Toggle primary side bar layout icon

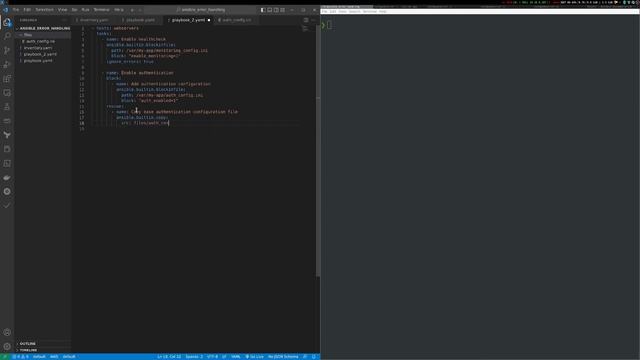point(263,10)
